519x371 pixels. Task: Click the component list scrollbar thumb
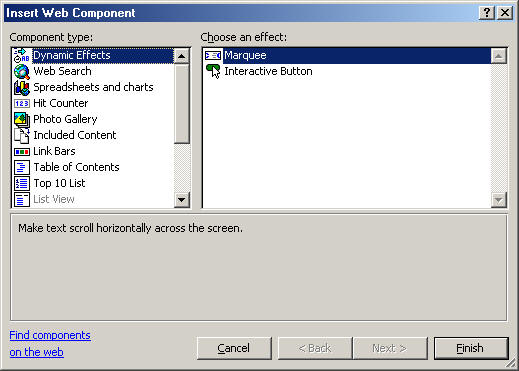click(x=182, y=104)
